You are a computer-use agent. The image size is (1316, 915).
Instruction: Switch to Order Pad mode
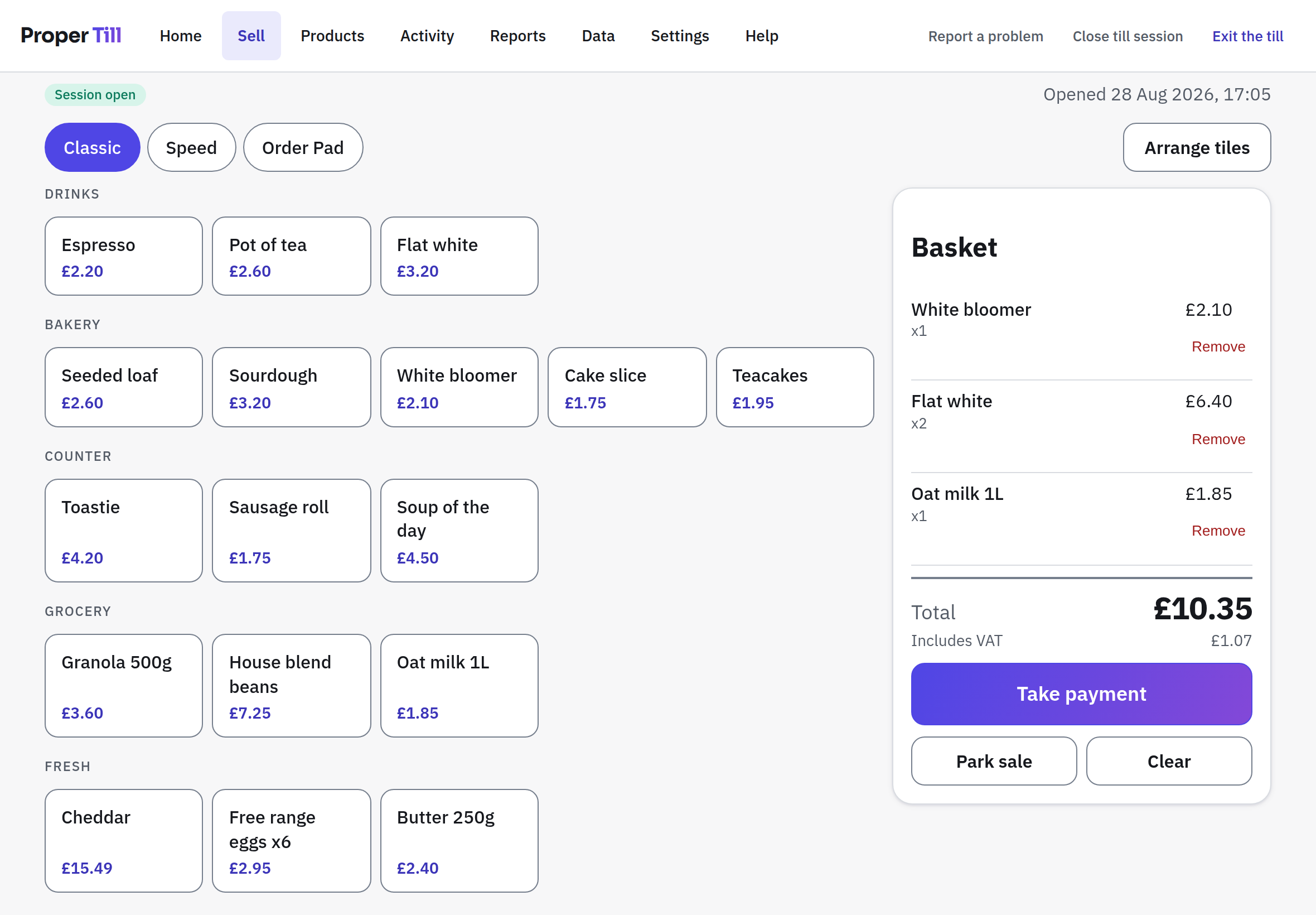pos(303,147)
